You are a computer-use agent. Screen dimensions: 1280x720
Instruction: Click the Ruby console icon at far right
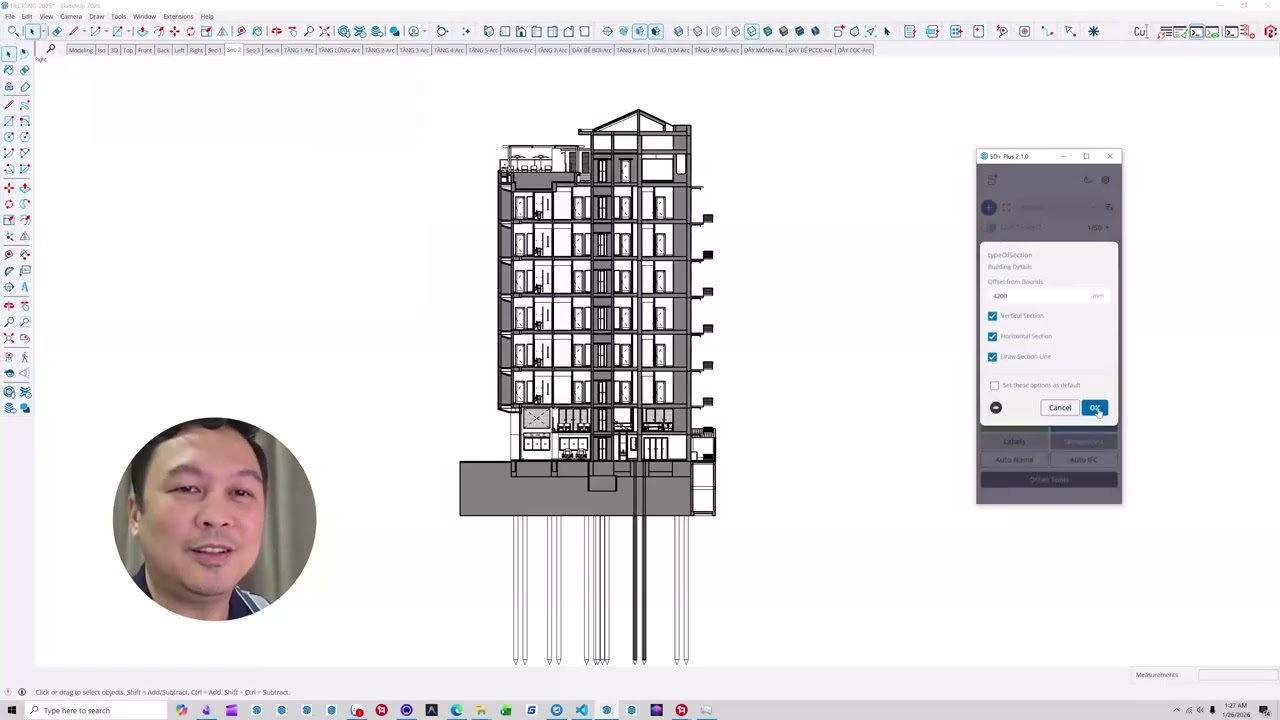(x=1271, y=32)
